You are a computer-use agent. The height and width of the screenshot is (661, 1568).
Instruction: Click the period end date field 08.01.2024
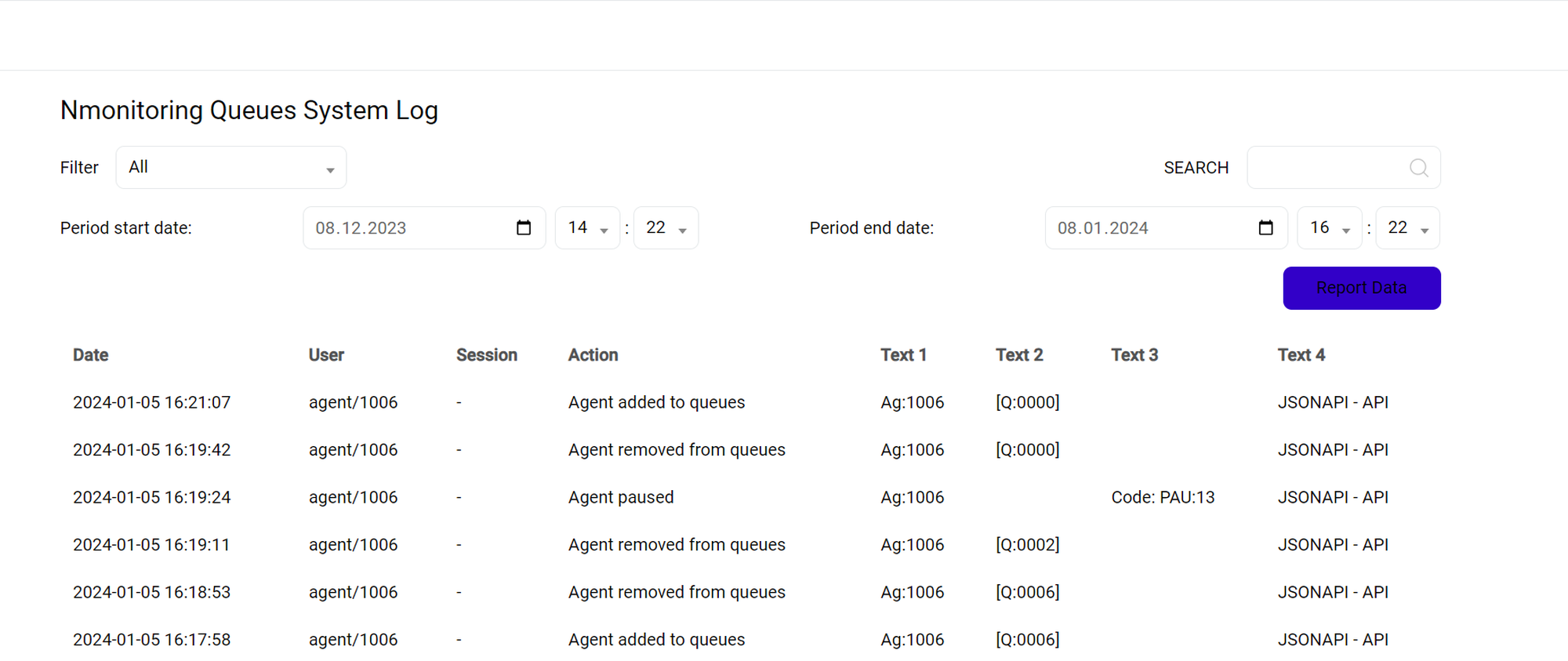(1149, 228)
